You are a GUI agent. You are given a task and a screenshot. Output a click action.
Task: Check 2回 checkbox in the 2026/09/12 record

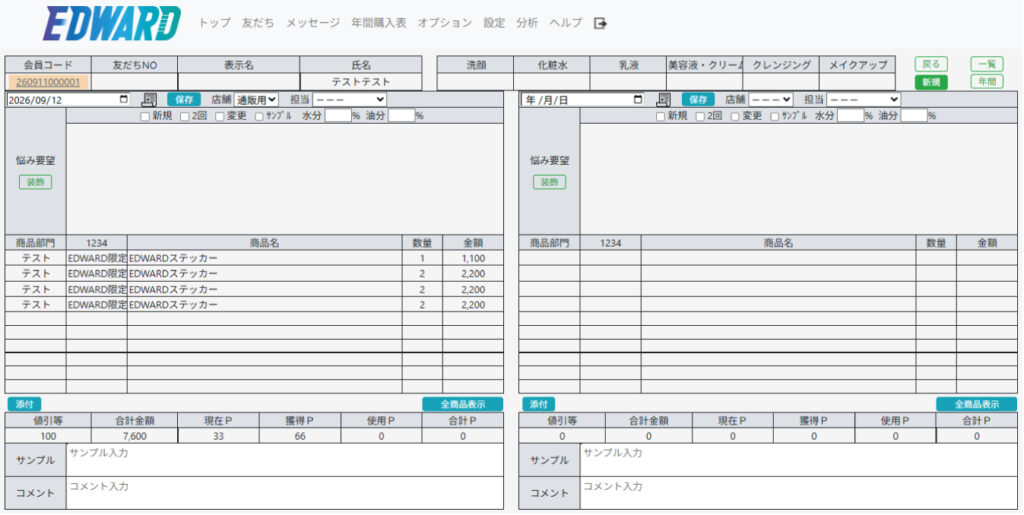[184, 116]
